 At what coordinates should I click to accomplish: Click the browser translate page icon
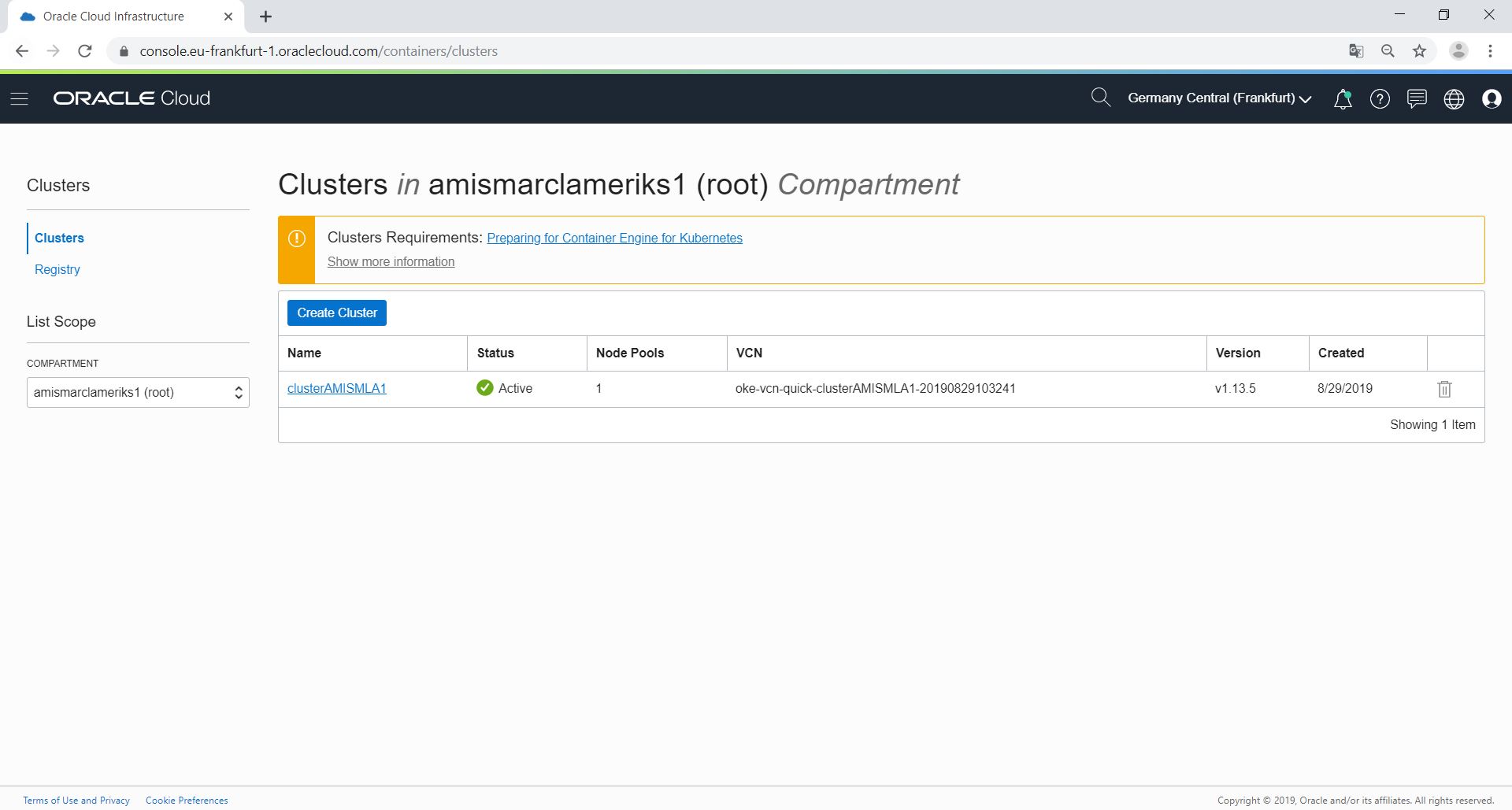click(1356, 51)
